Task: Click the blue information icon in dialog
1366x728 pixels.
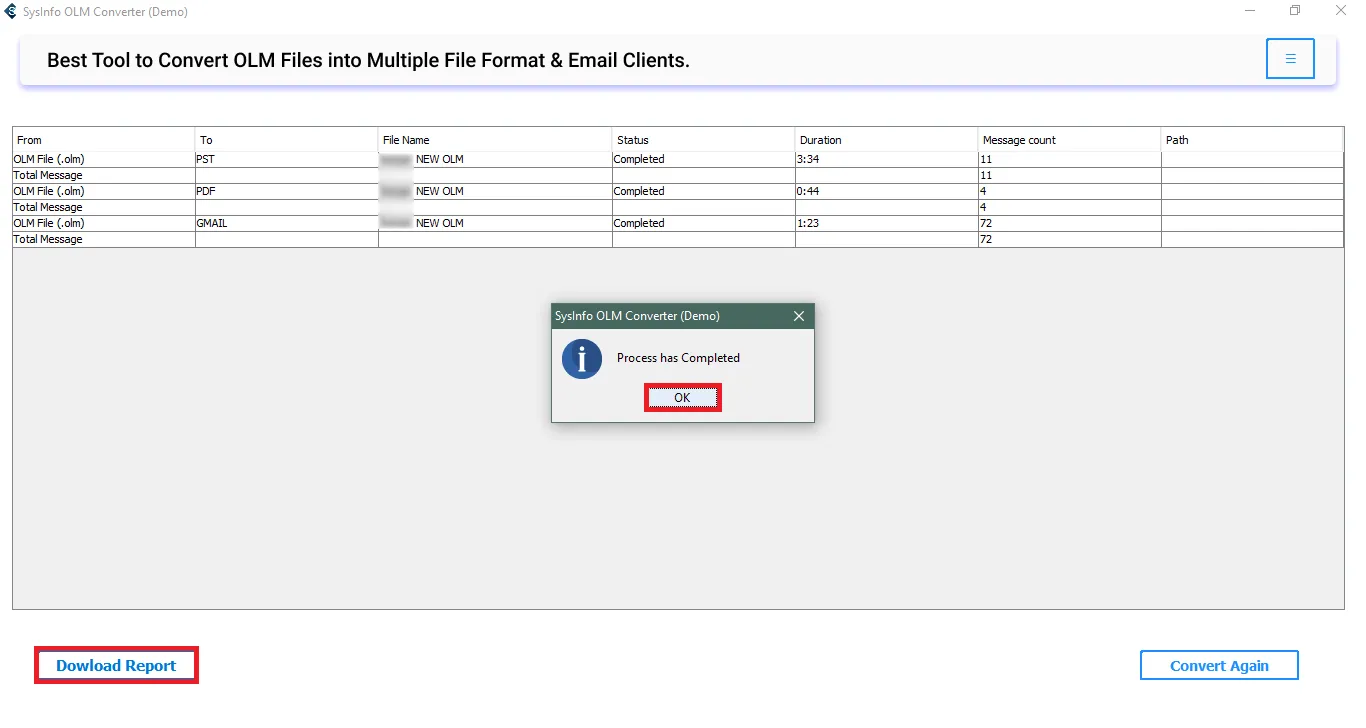Action: [x=581, y=358]
